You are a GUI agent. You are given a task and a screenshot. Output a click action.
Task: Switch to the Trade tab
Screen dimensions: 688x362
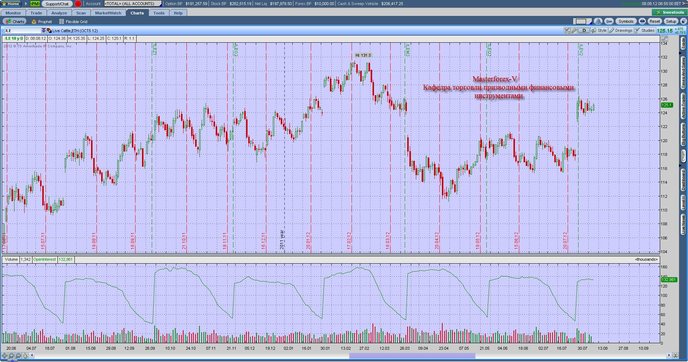pyautogui.click(x=36, y=13)
